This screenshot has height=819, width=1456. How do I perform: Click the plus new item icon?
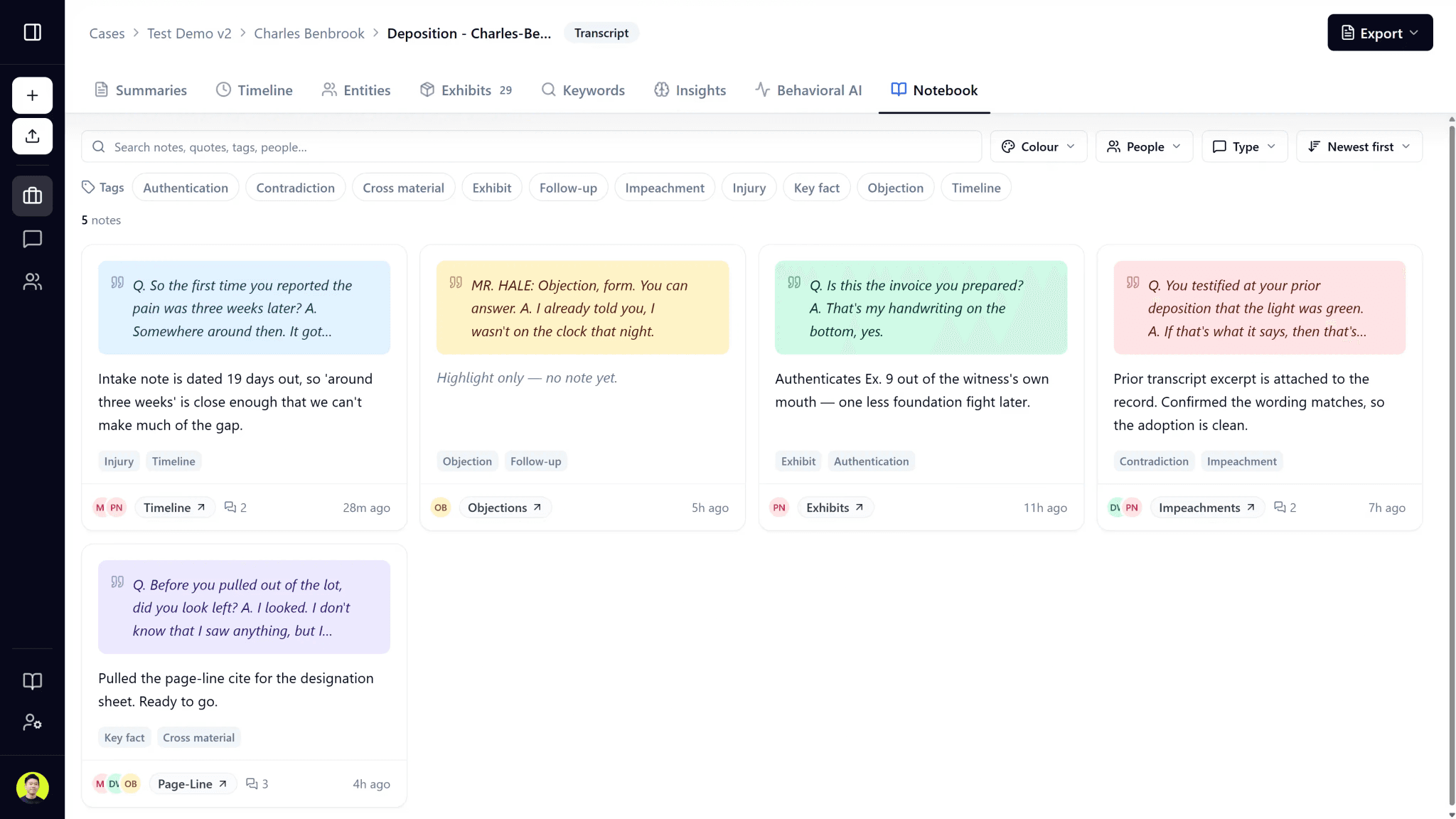click(32, 95)
